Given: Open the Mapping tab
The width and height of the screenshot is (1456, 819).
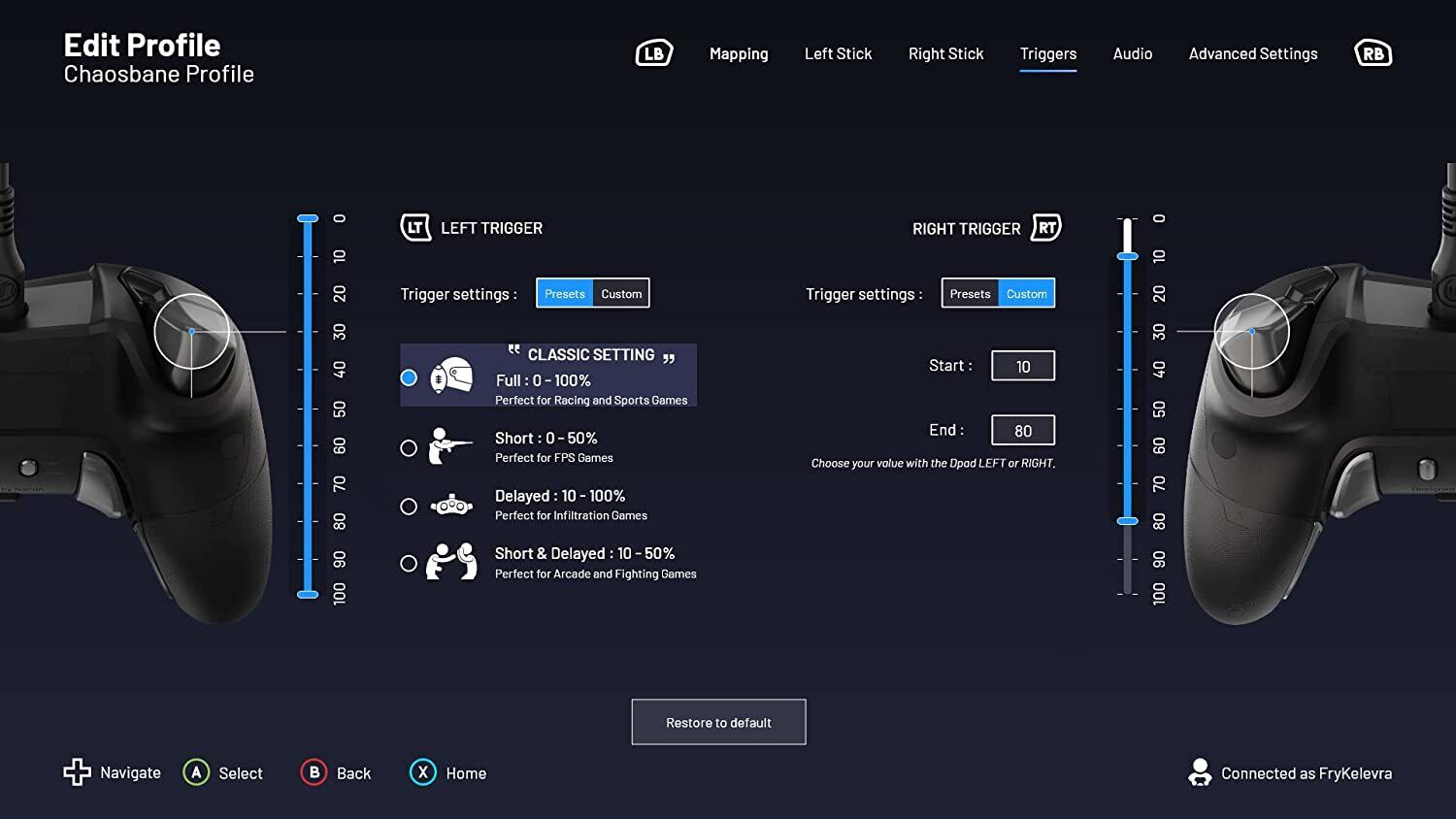Looking at the screenshot, I should pos(739,54).
